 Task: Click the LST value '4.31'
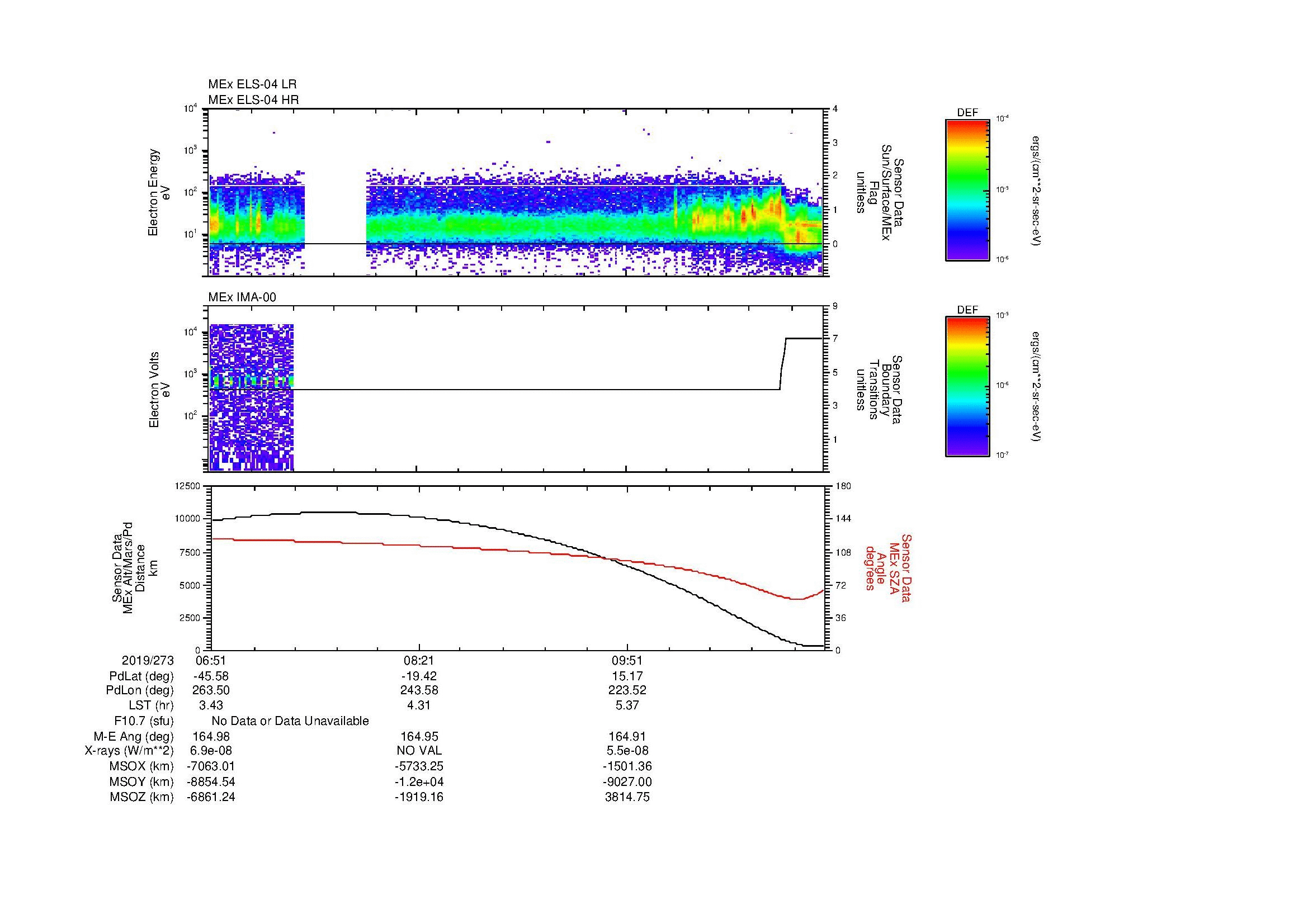(419, 705)
